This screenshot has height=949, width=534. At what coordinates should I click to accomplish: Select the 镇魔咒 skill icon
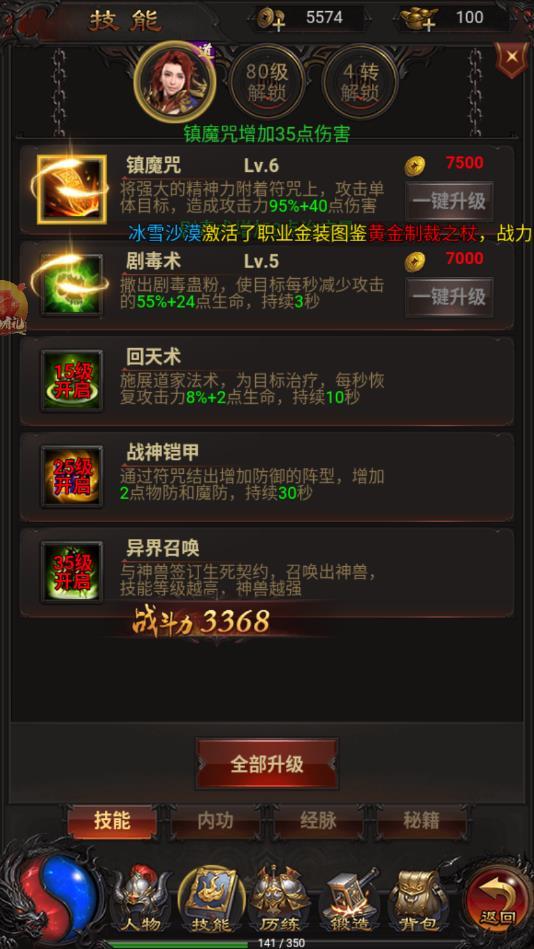pyautogui.click(x=71, y=189)
